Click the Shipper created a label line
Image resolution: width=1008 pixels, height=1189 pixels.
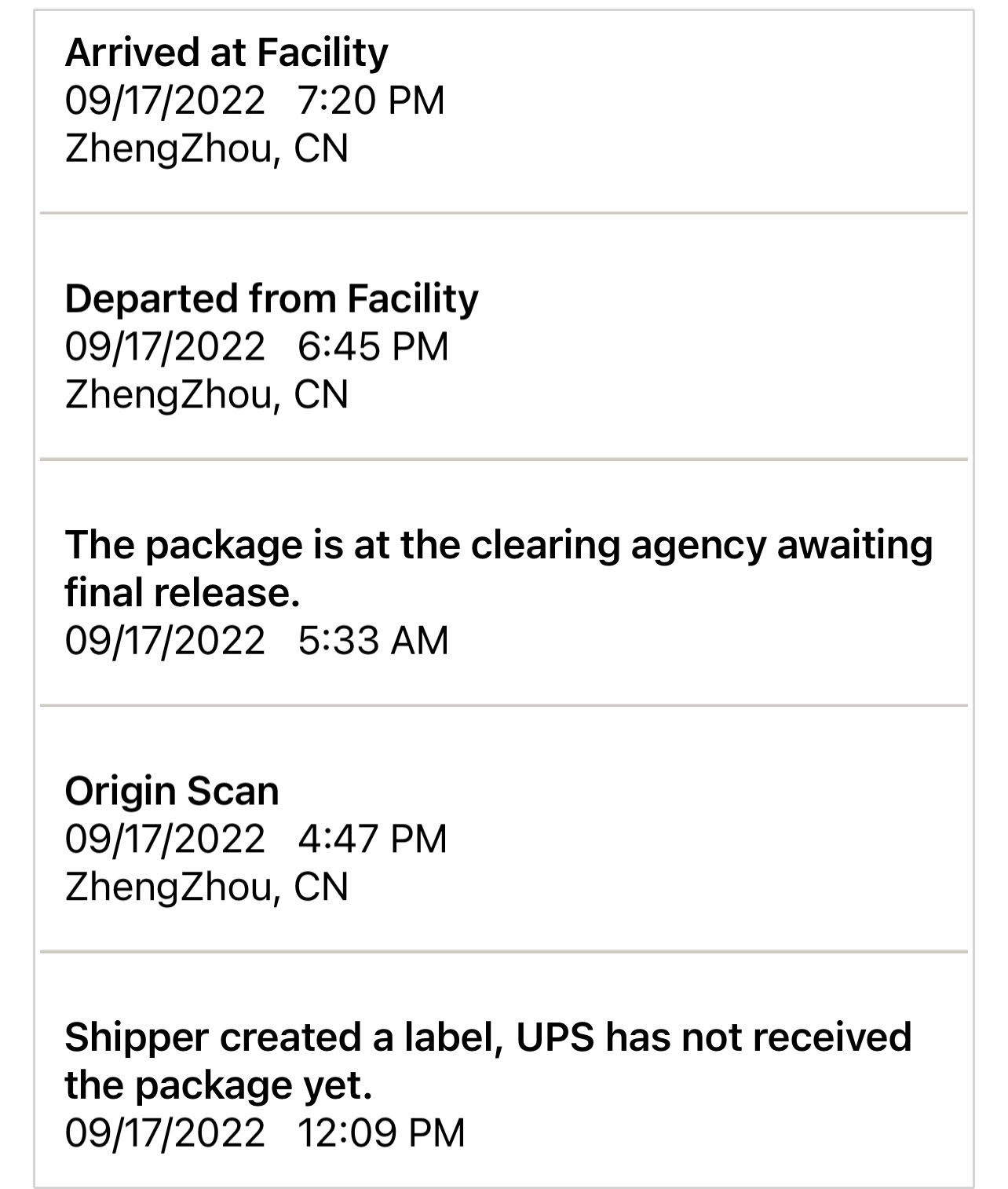tap(488, 1037)
